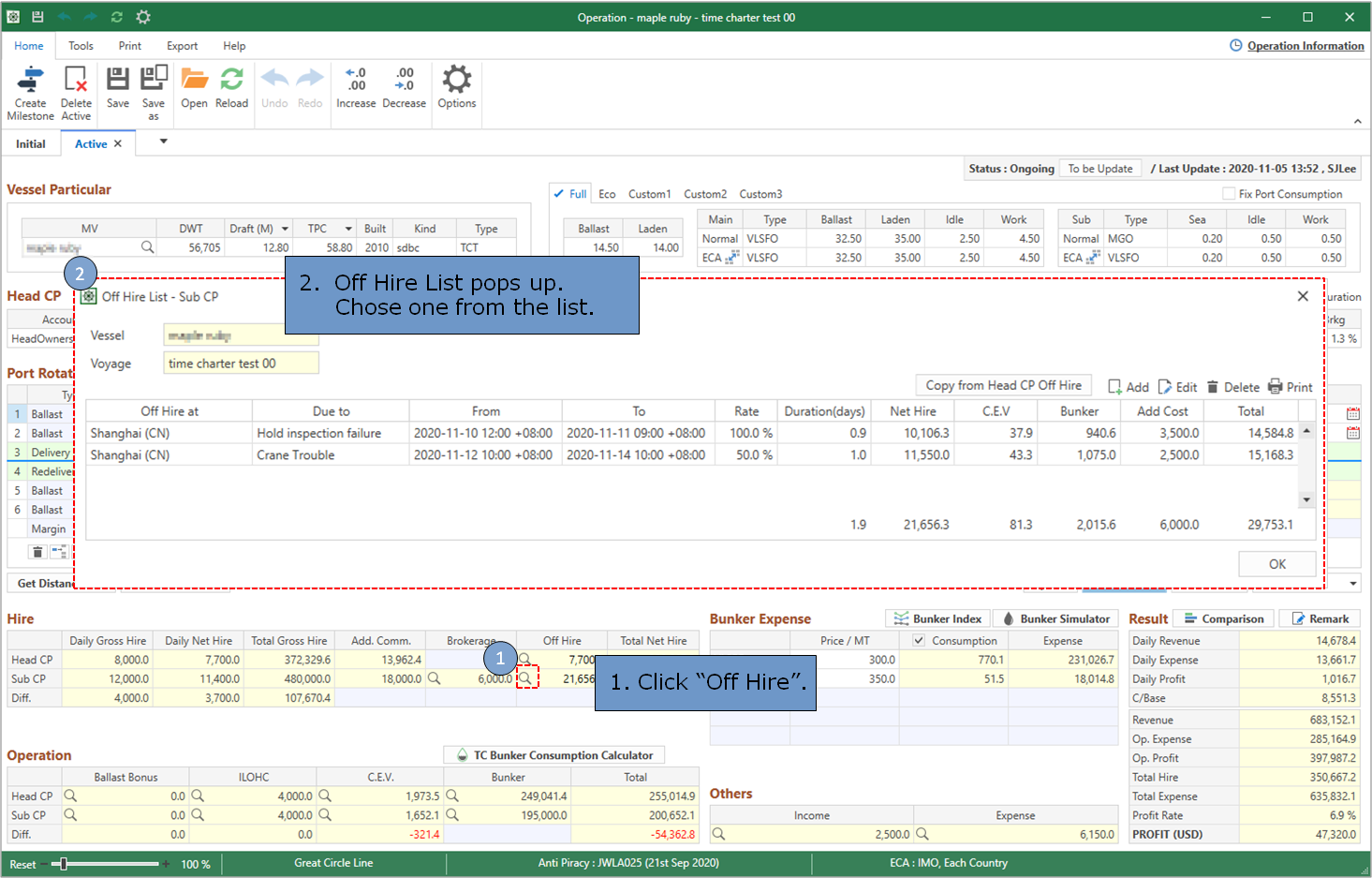This screenshot has height=878, width=1372.
Task: Click the Delete Active icon
Action: click(x=76, y=81)
